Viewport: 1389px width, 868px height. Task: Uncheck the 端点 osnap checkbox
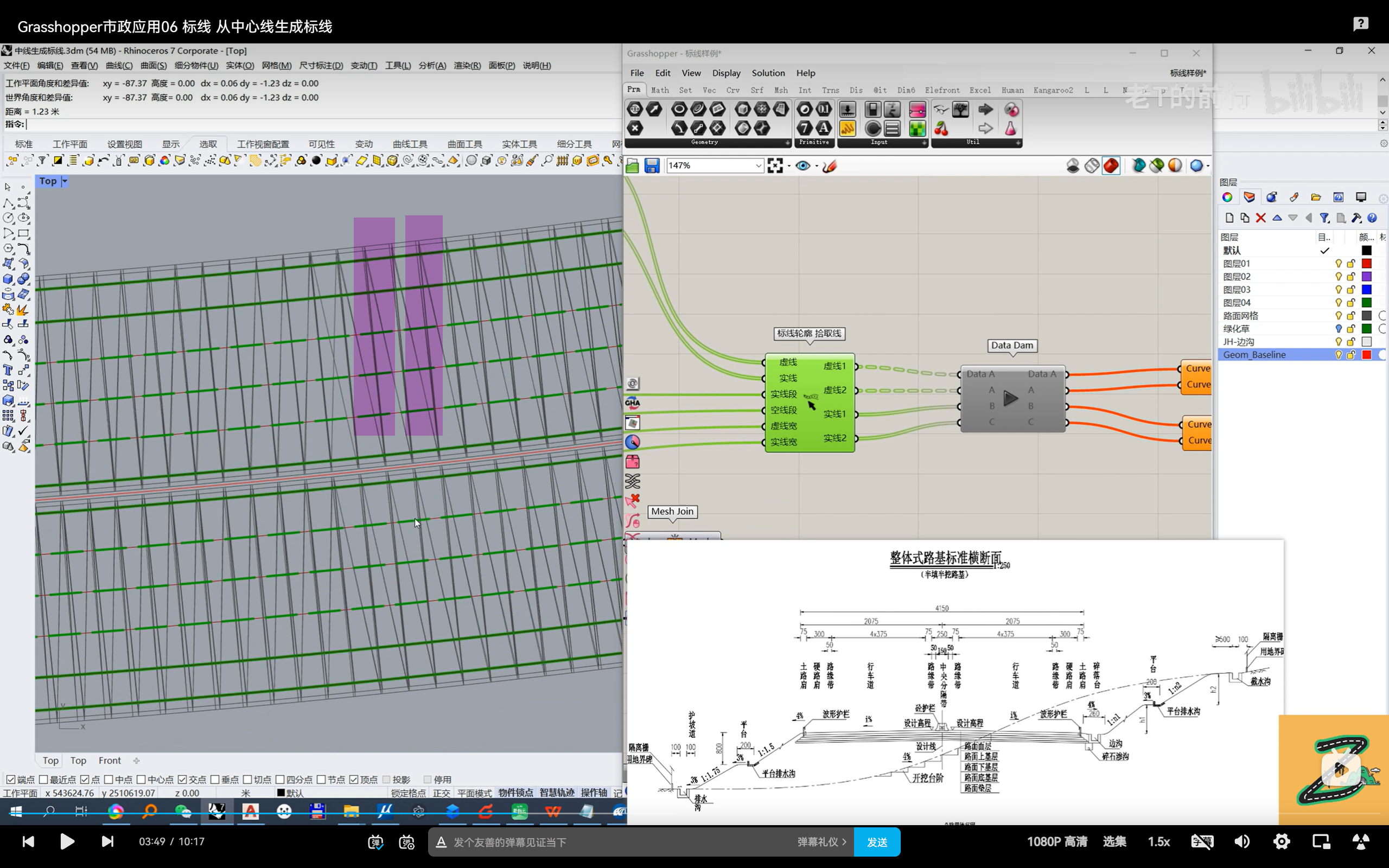click(x=10, y=779)
